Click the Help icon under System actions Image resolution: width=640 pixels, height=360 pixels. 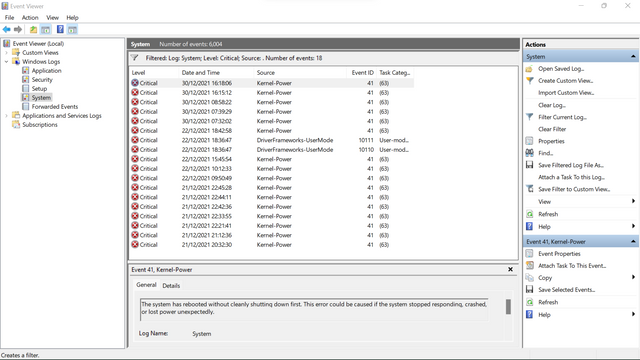click(529, 226)
